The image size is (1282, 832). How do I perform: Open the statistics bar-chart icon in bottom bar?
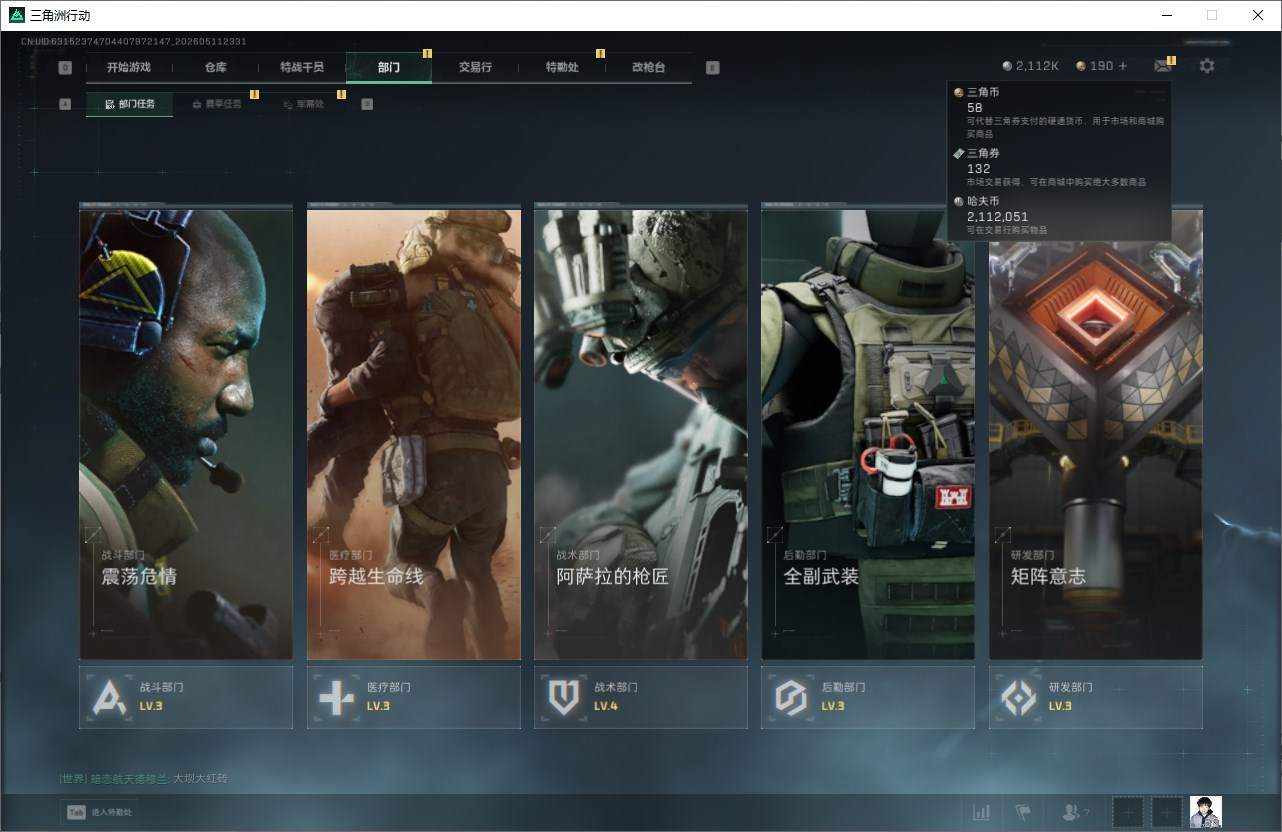coord(982,812)
